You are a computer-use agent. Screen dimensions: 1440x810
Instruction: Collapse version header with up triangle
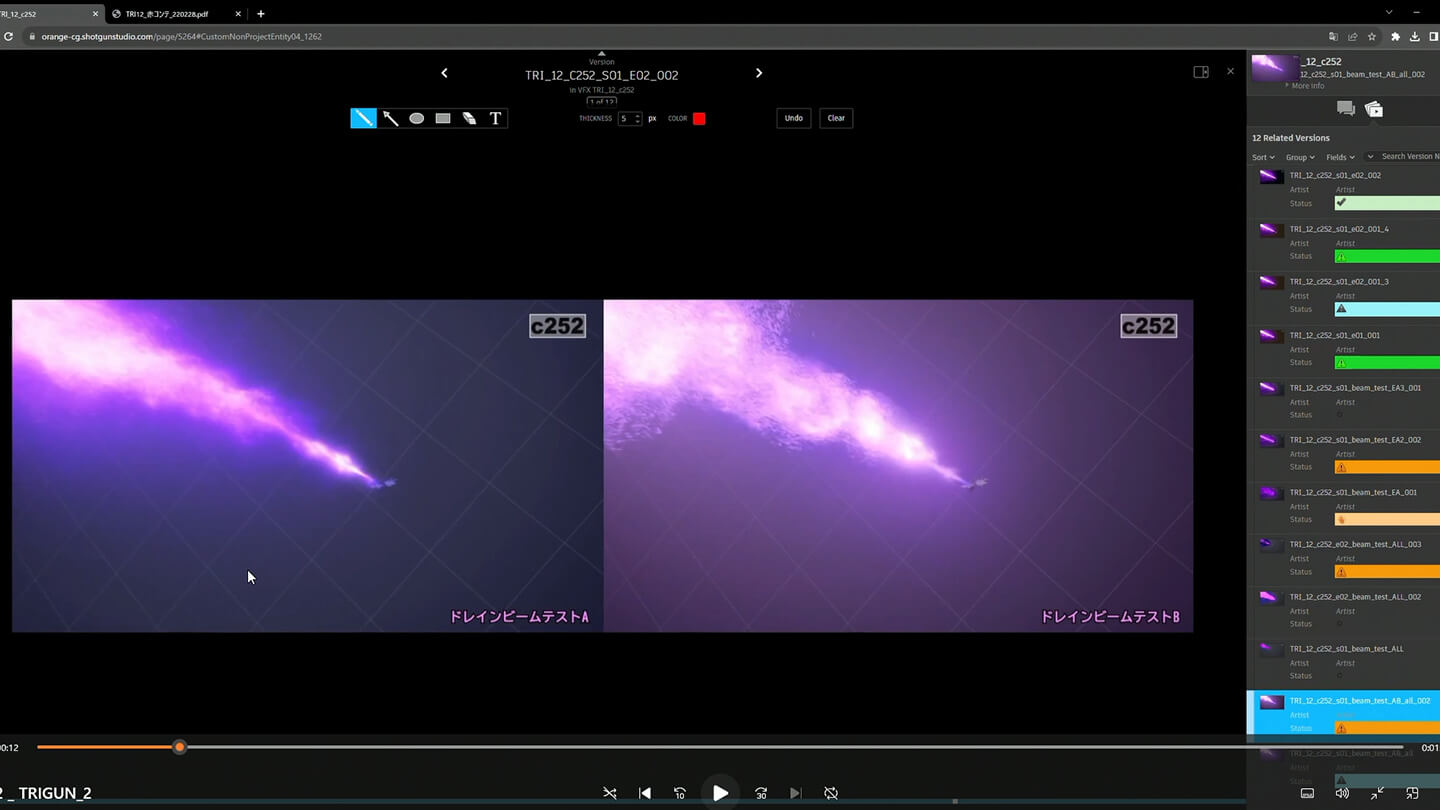pos(601,53)
